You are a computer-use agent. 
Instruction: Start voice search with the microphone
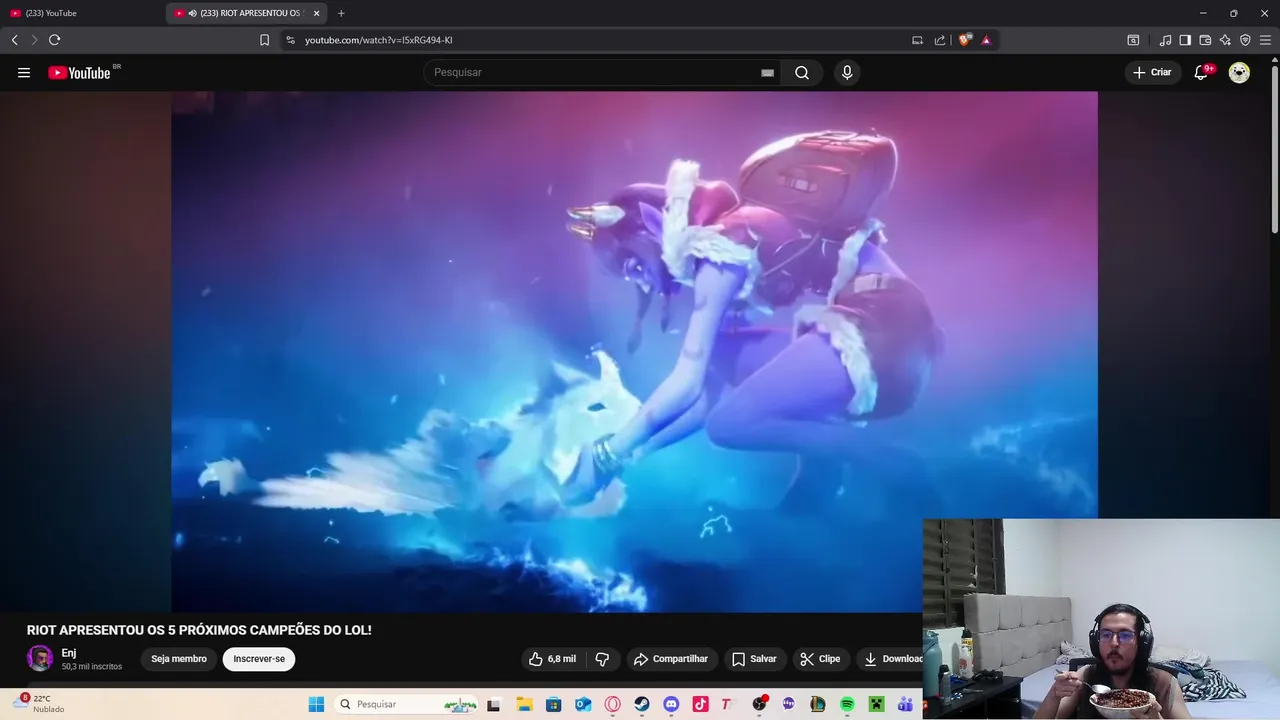tap(847, 72)
